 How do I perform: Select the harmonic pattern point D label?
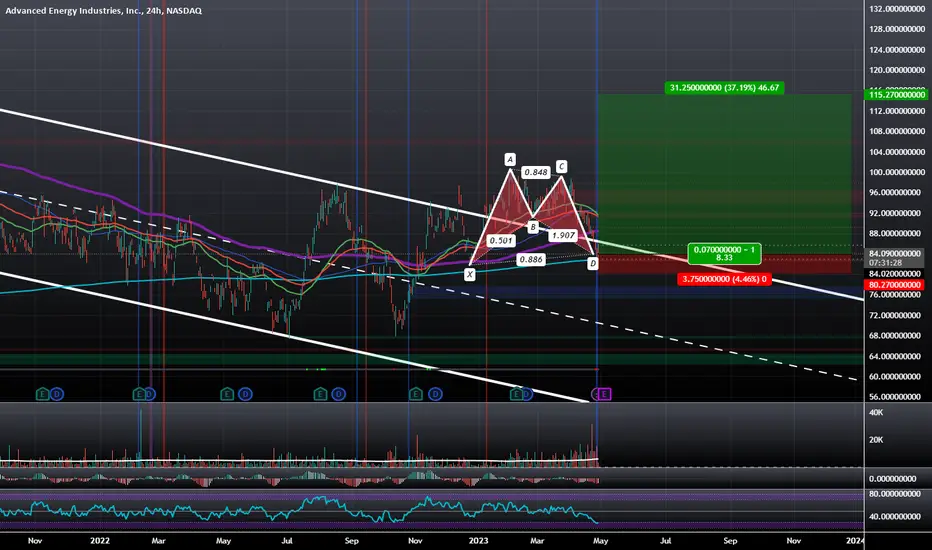coord(593,263)
